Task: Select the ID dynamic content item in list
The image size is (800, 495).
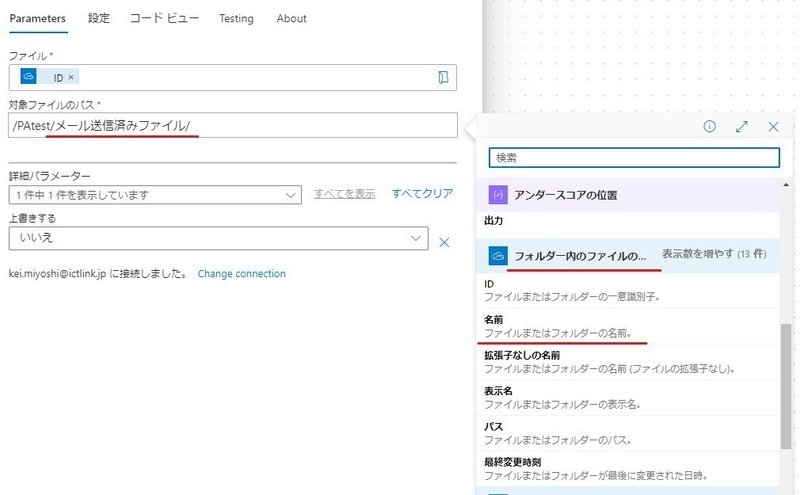Action: tap(628, 290)
